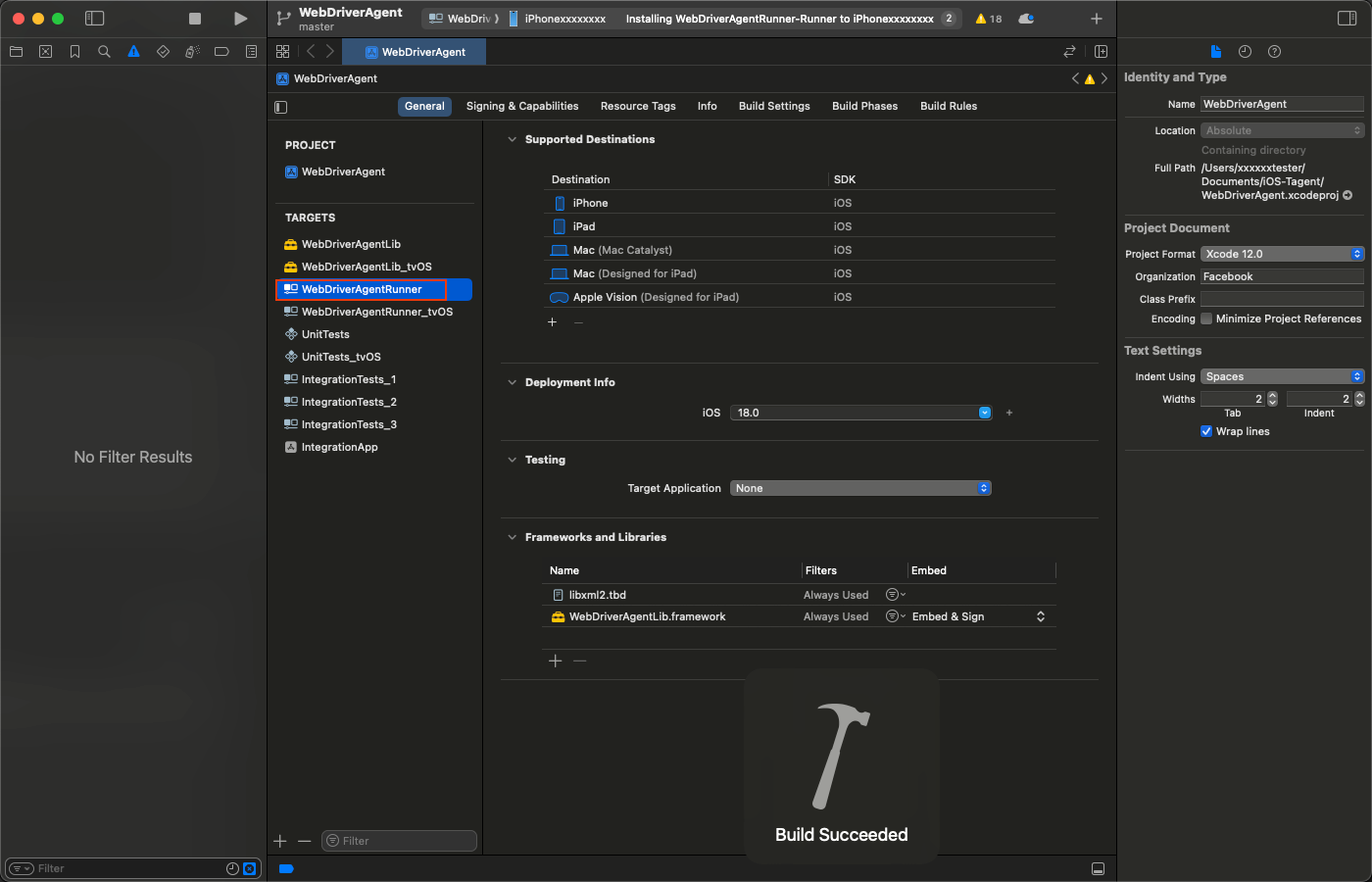Click the 18 warnings indicator
Viewport: 1372px width, 882px height.
coord(988,19)
